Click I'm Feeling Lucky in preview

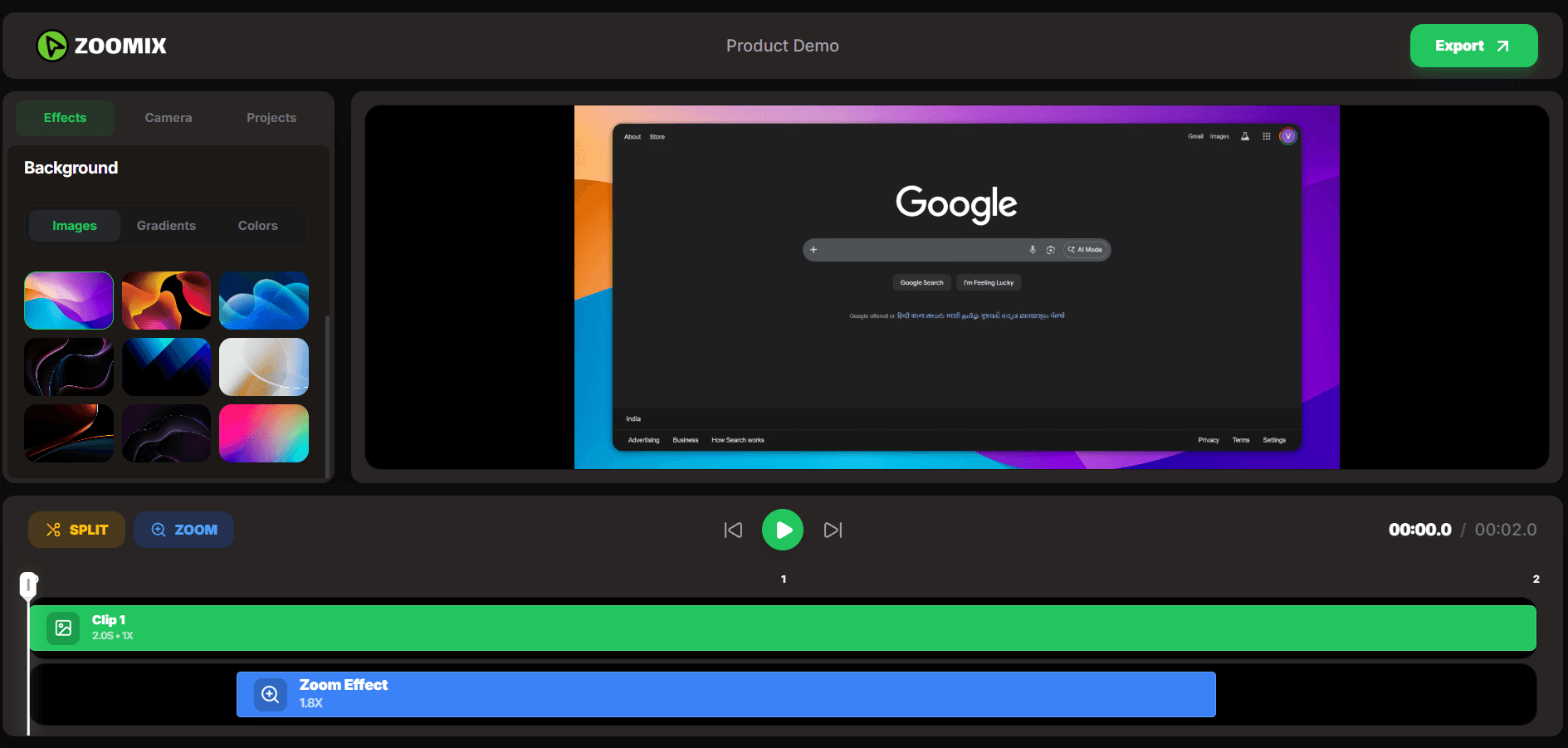pos(989,282)
